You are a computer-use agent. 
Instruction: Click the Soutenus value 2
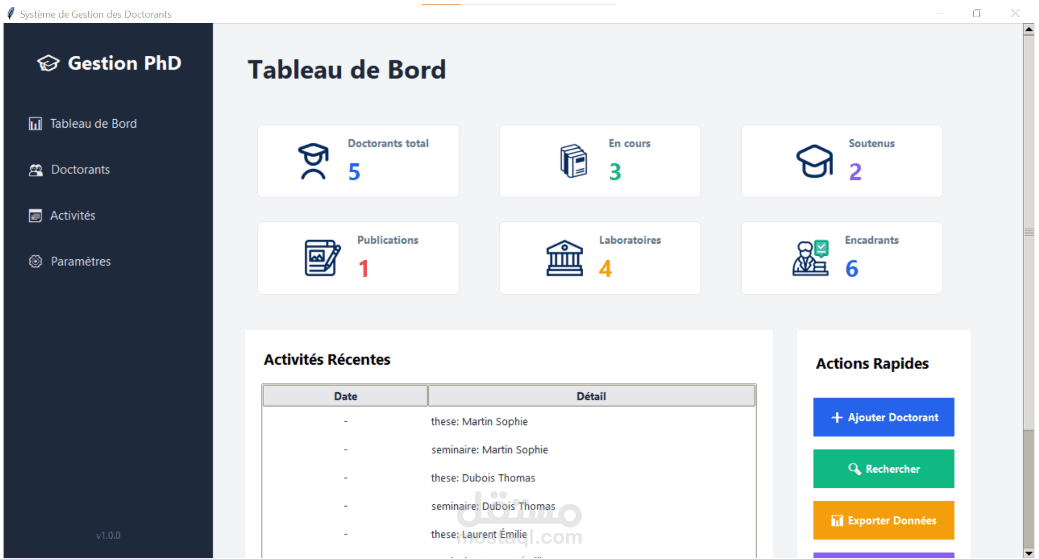click(x=855, y=172)
